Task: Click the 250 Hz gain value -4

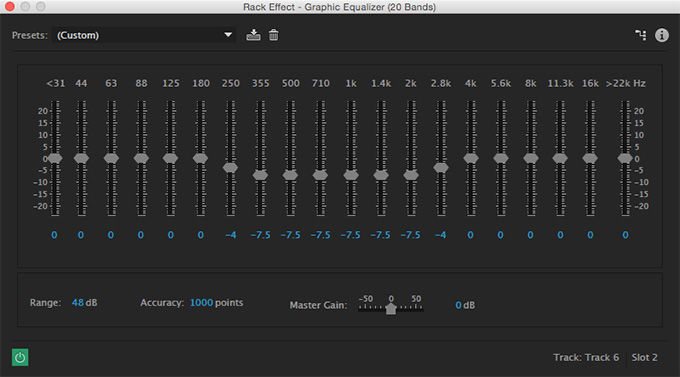Action: pyautogui.click(x=231, y=235)
